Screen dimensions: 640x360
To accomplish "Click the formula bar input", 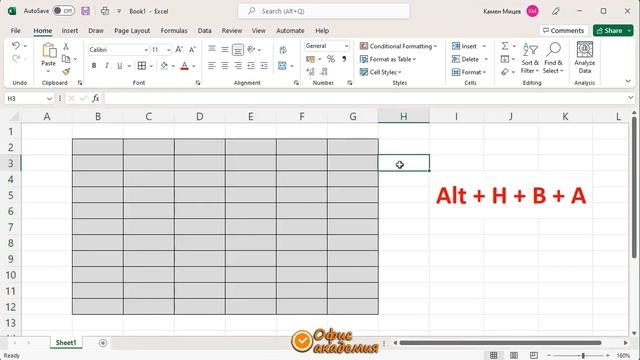I will click(365, 98).
